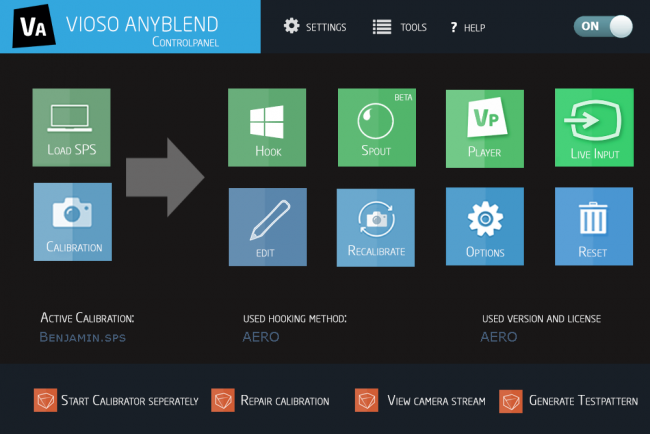Viewport: 650px width, 434px height.
Task: Open the Edit pencil tile
Action: coord(268,227)
